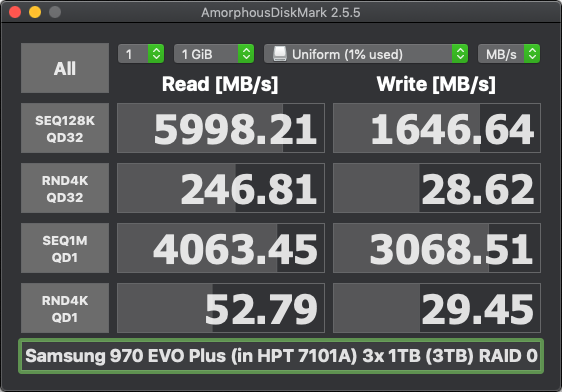Click the 5998.21 read result
The image size is (562, 392).
click(x=221, y=128)
